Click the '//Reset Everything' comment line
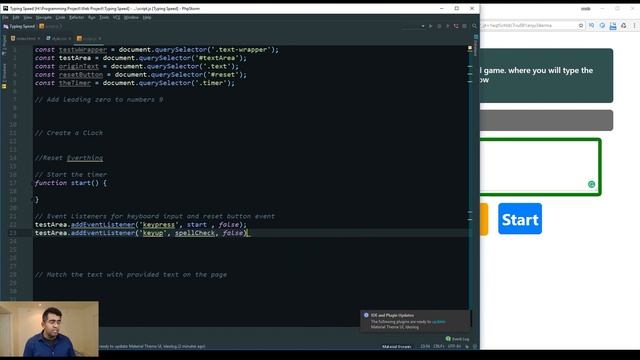Screen dimensions: 640x360 point(69,158)
